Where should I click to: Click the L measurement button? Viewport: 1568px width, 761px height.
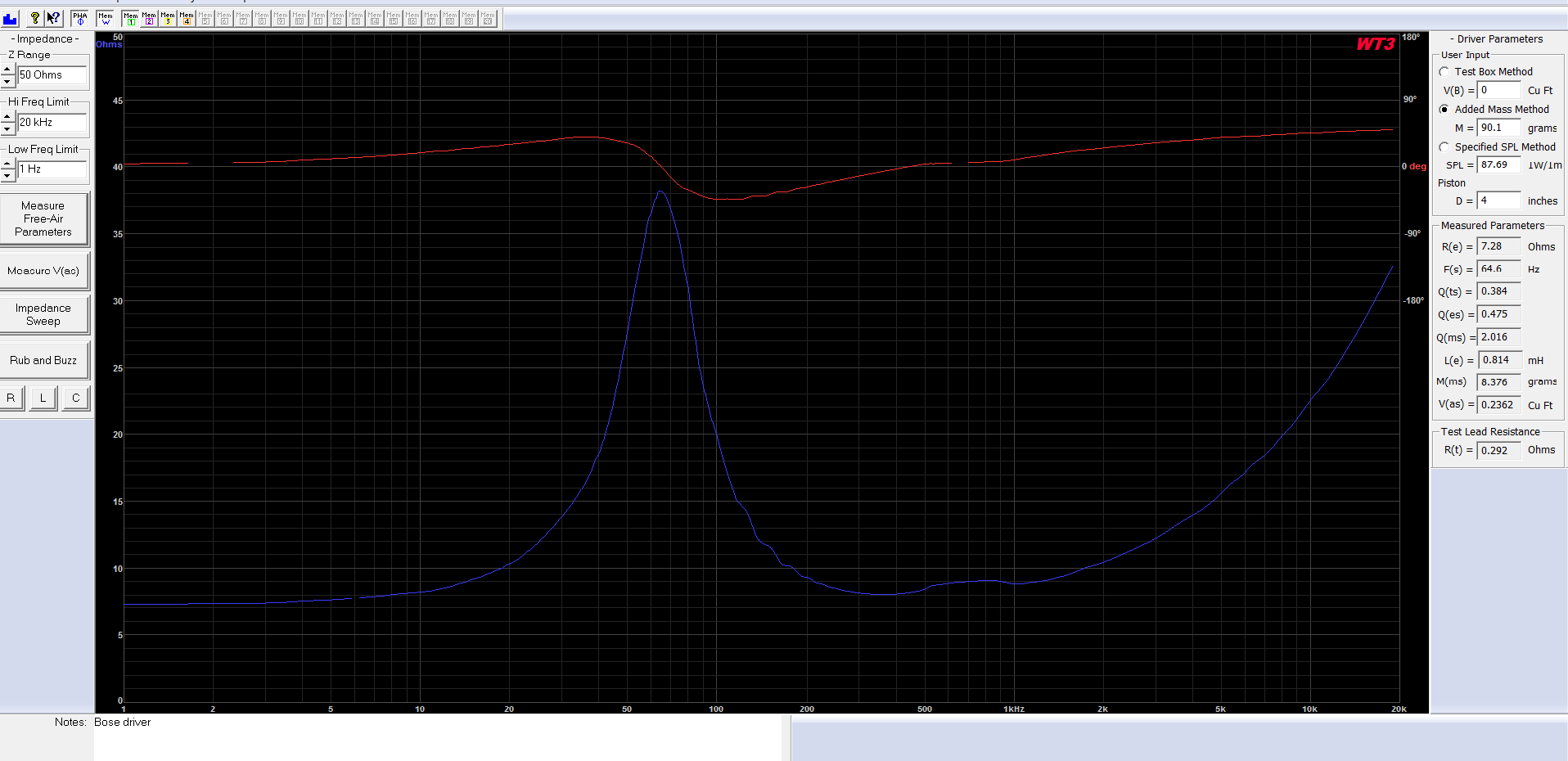click(x=43, y=399)
